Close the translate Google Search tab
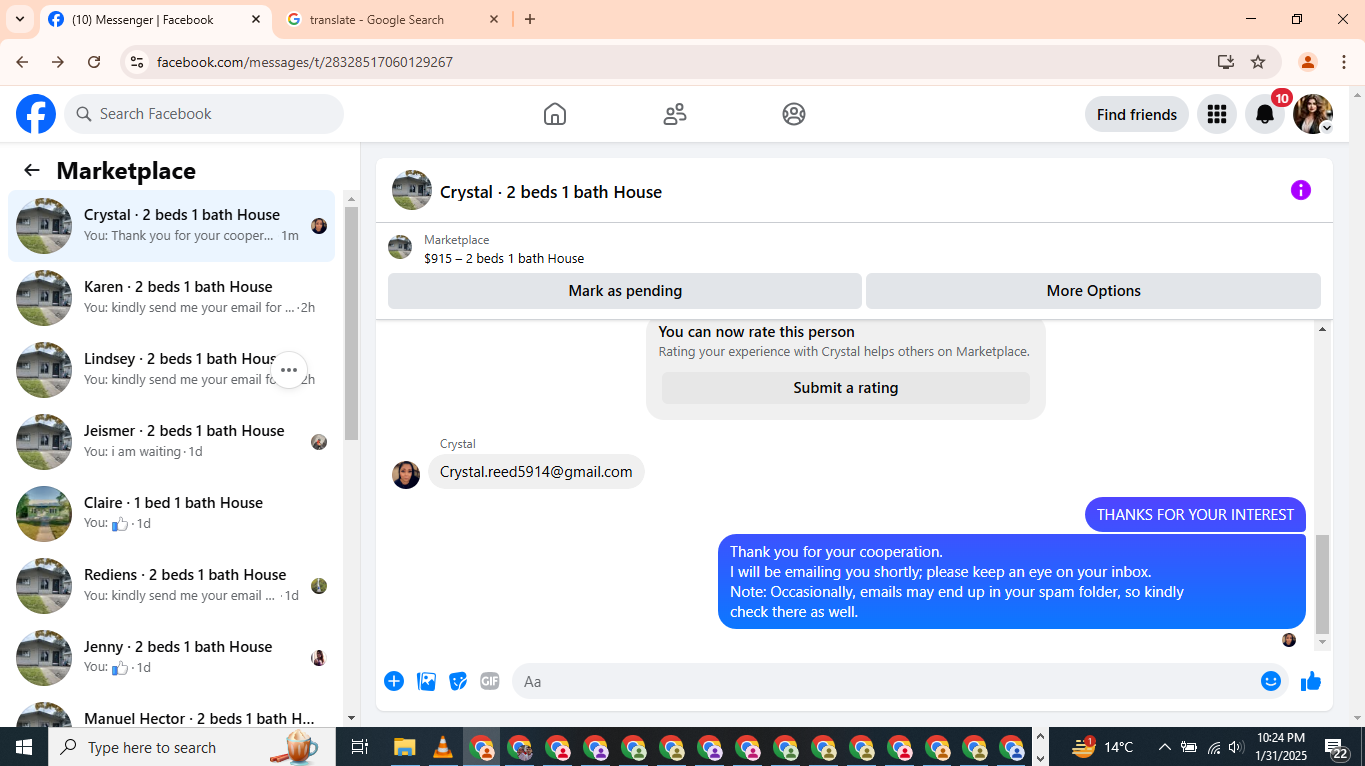The image size is (1365, 766). point(494,19)
